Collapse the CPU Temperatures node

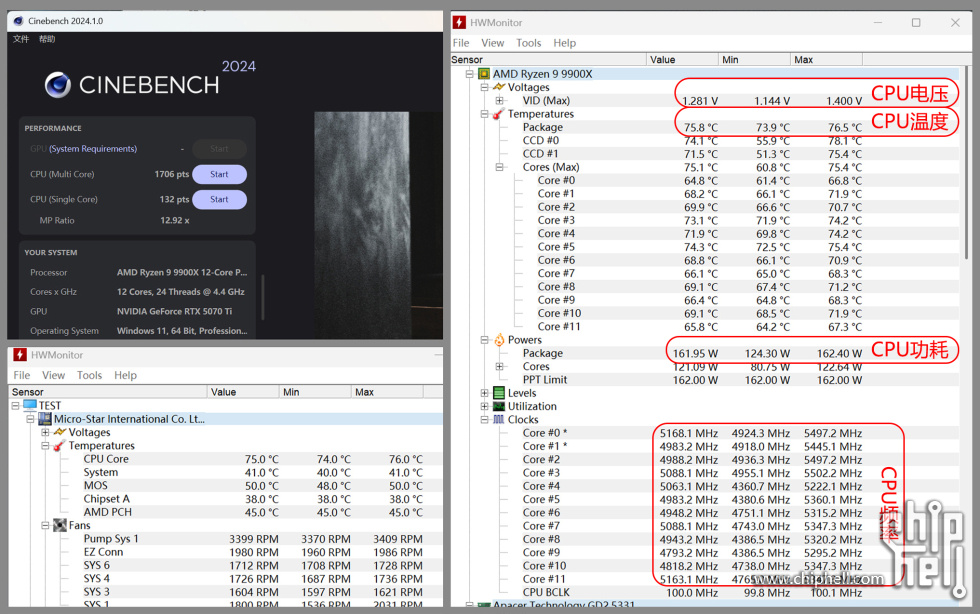tap(484, 114)
